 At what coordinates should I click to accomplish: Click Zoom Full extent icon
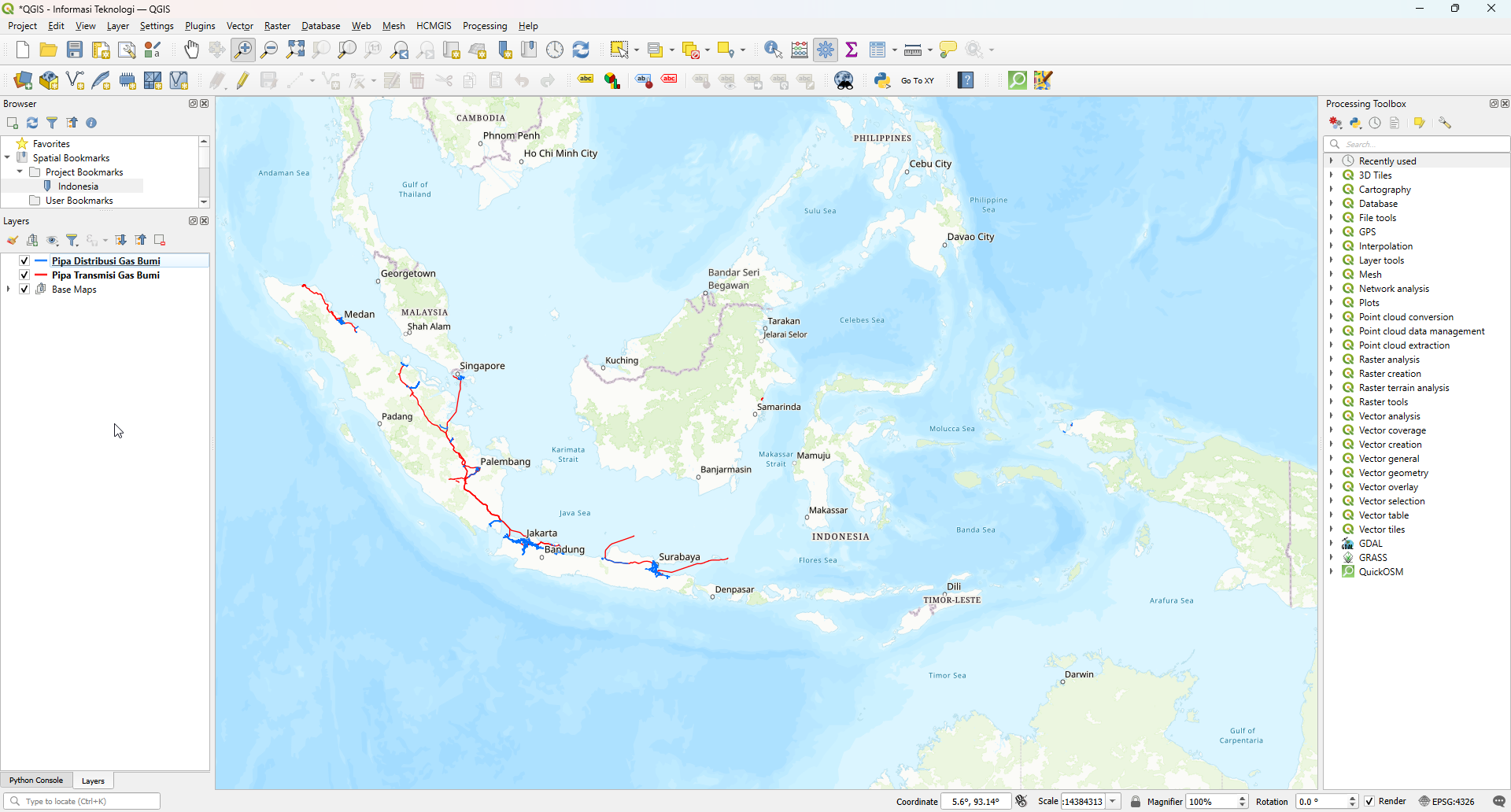pos(296,50)
